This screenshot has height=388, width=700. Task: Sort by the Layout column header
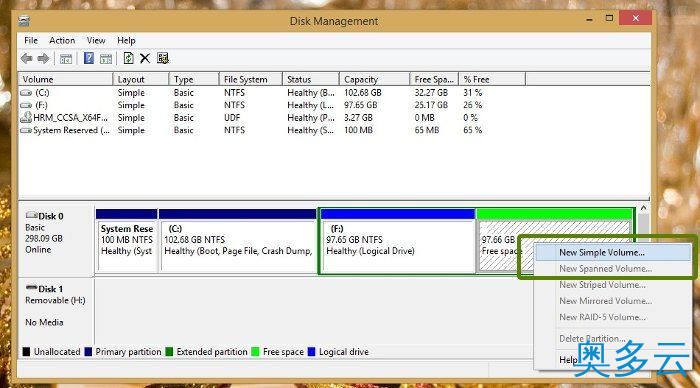click(141, 79)
